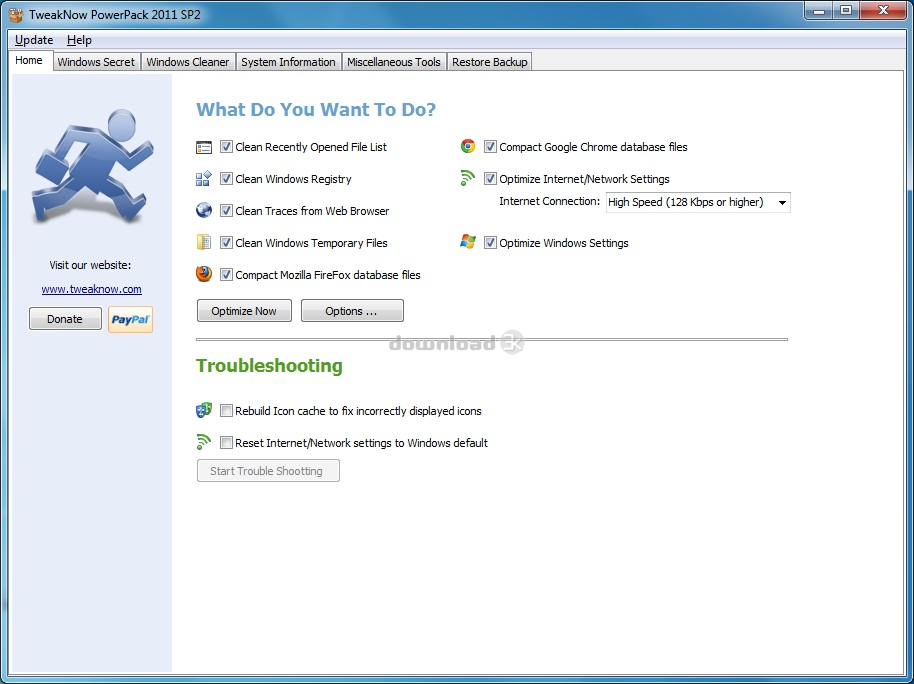This screenshot has width=914, height=684.
Task: Click the Windows Temporary Files folder icon
Action: click(203, 243)
